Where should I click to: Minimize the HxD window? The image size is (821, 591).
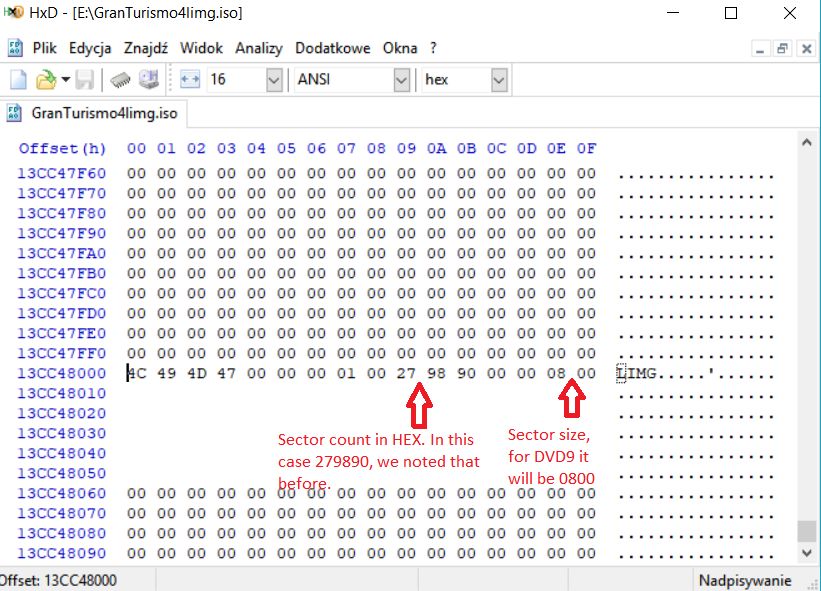coord(673,13)
